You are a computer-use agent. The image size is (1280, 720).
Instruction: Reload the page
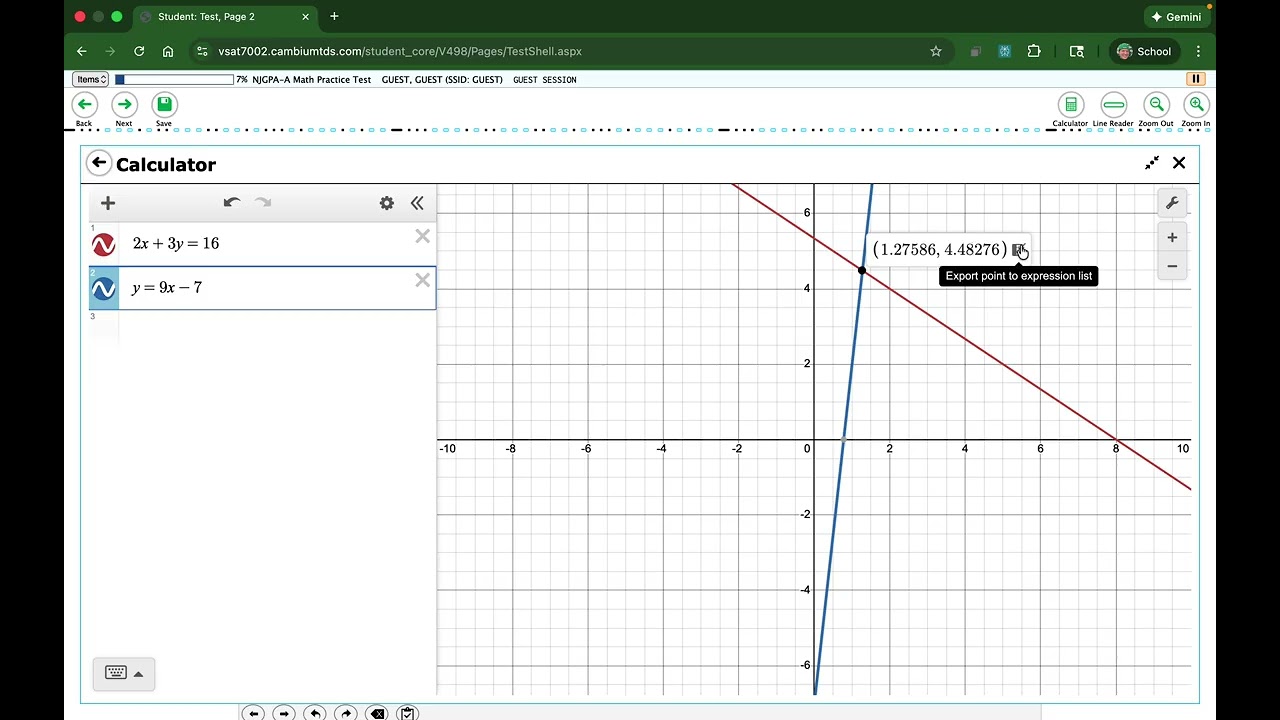click(139, 51)
